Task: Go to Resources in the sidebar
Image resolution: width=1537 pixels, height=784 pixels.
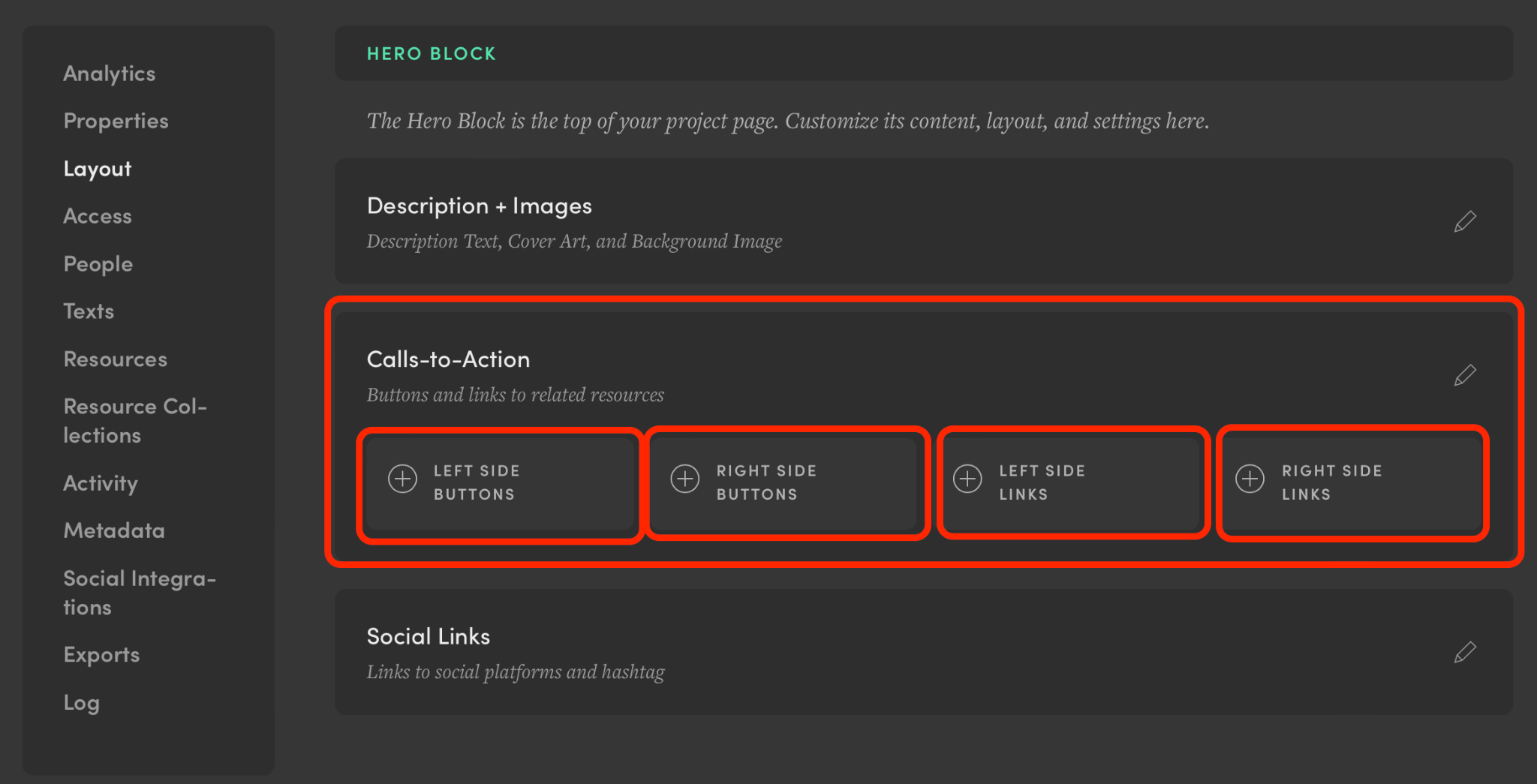Action: coord(116,359)
